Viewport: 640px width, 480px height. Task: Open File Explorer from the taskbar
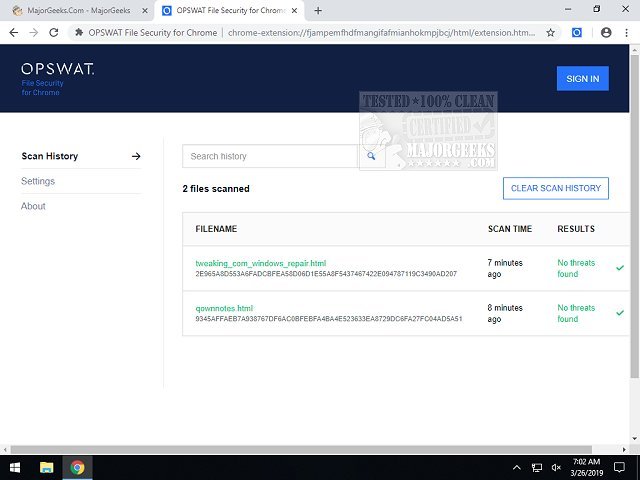[x=47, y=467]
